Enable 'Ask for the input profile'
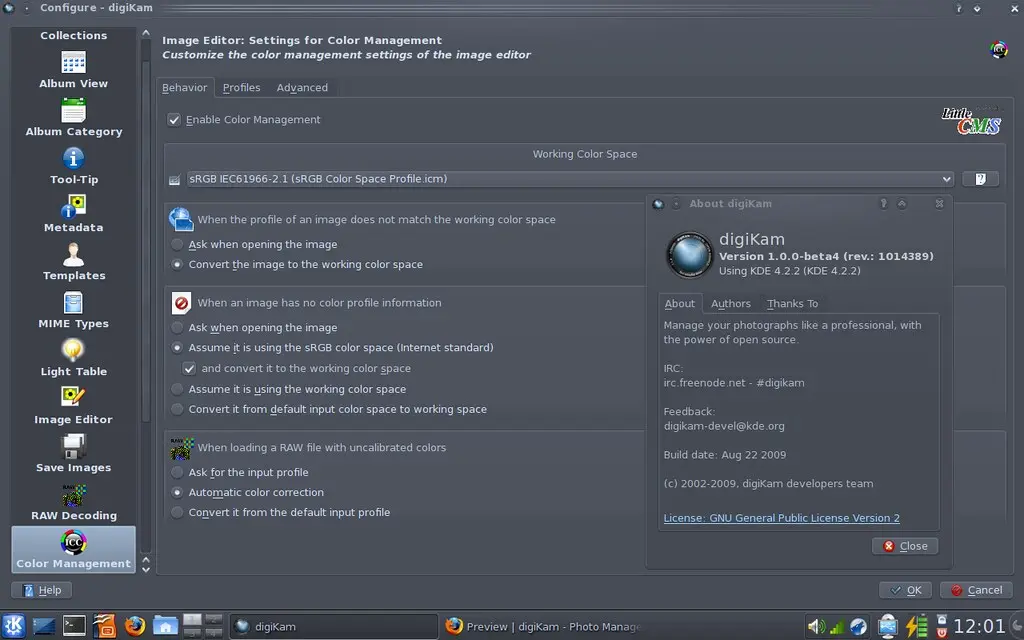Viewport: 1024px width, 640px height. coord(178,472)
